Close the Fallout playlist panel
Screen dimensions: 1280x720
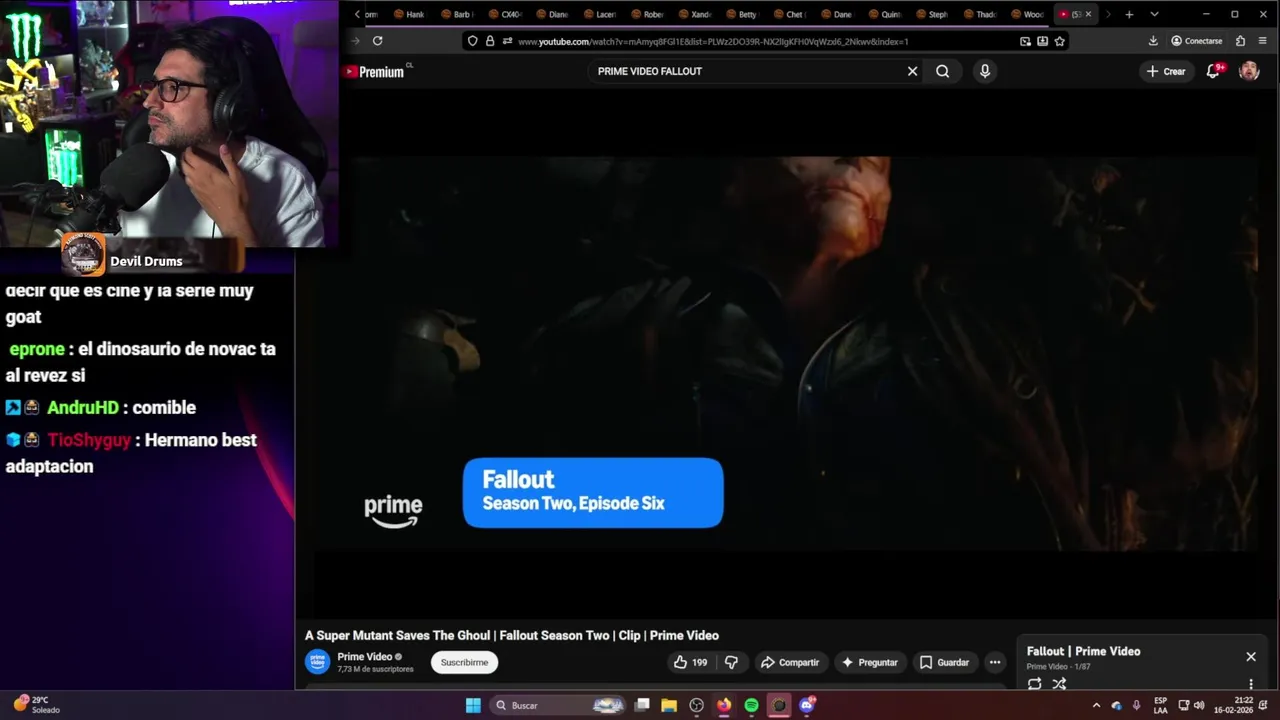coord(1251,657)
